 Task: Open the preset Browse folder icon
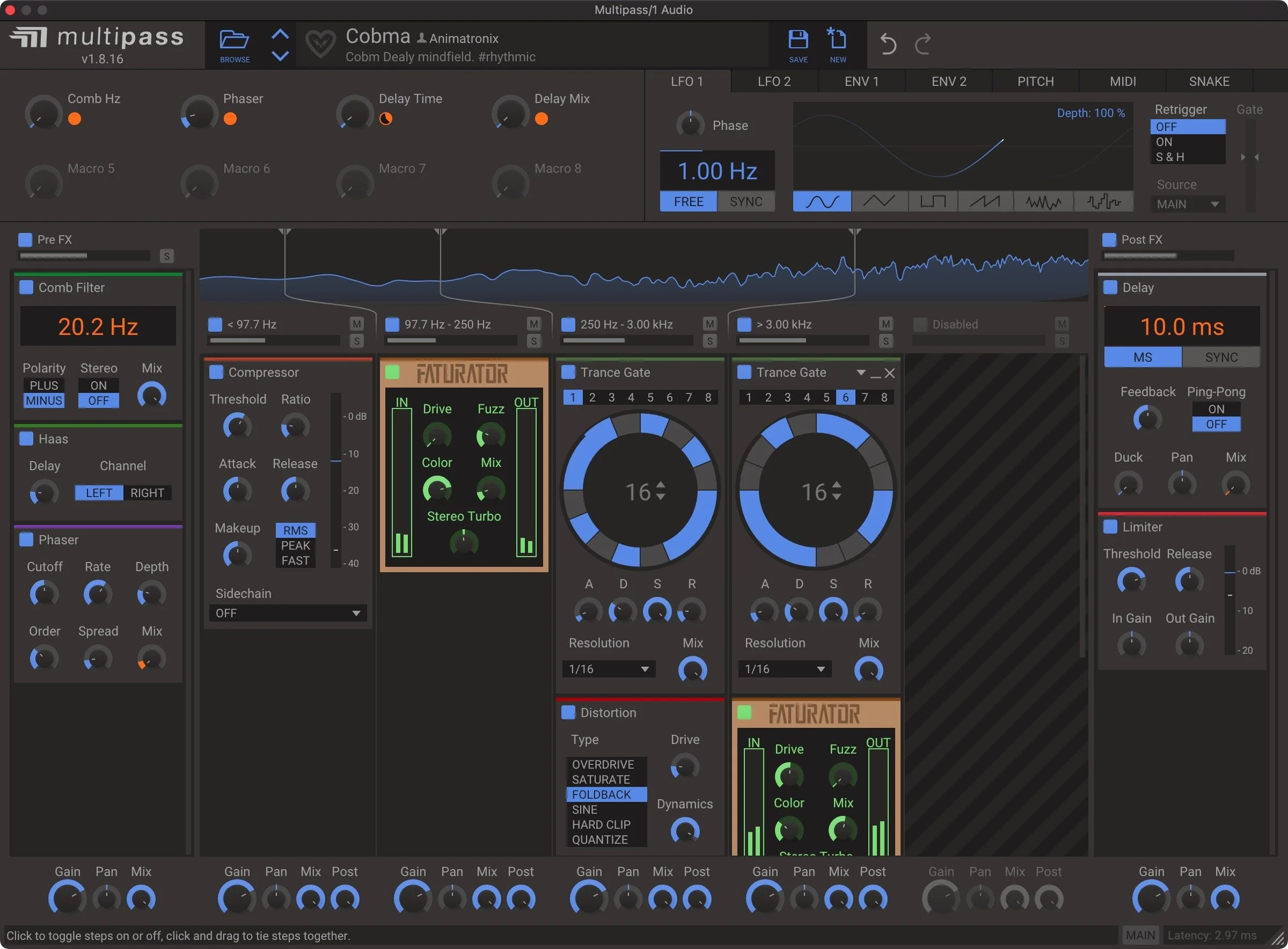(235, 40)
